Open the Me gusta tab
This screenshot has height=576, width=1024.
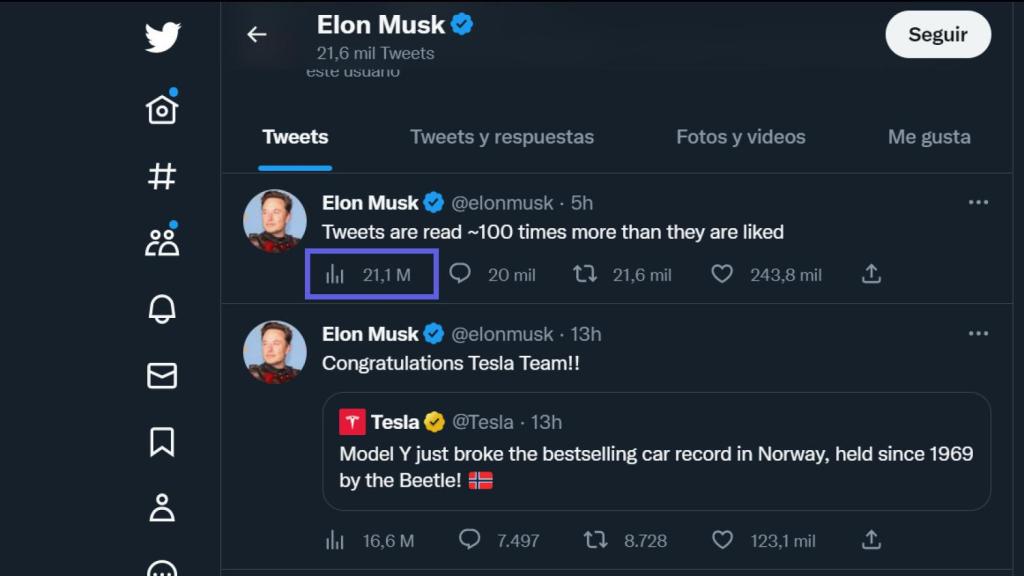point(928,137)
